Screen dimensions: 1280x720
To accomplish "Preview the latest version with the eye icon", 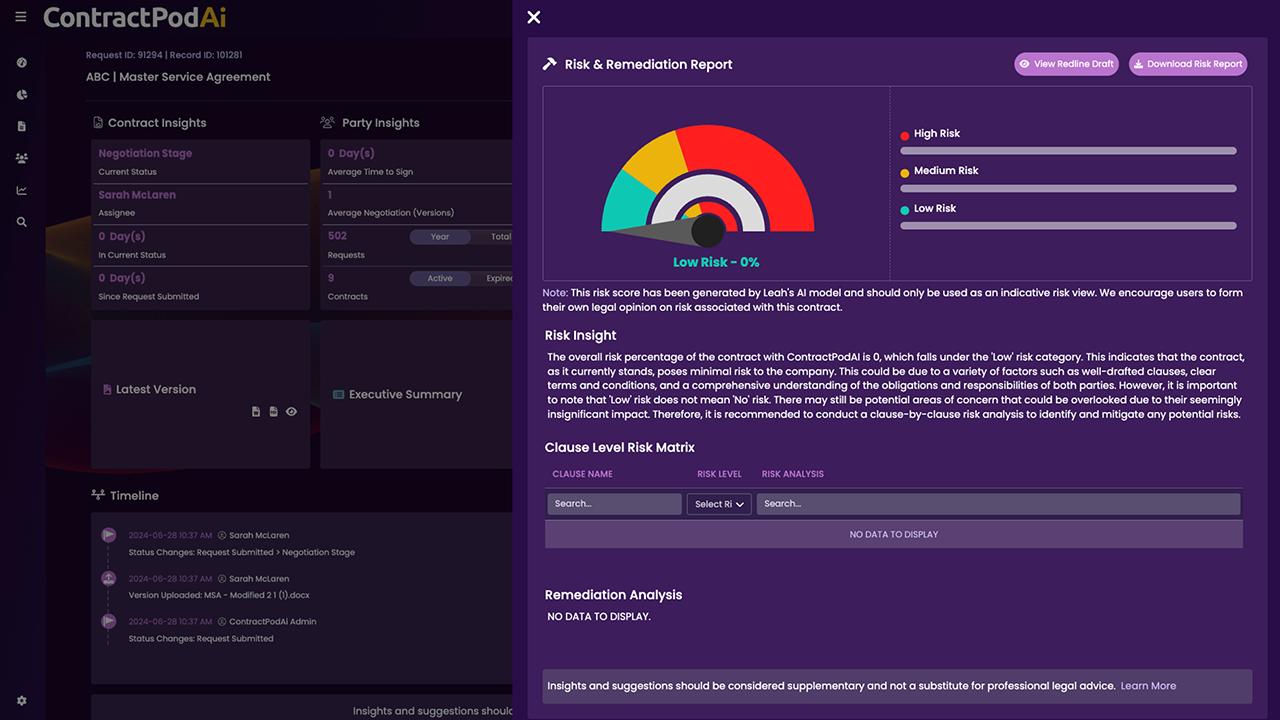I will point(291,412).
